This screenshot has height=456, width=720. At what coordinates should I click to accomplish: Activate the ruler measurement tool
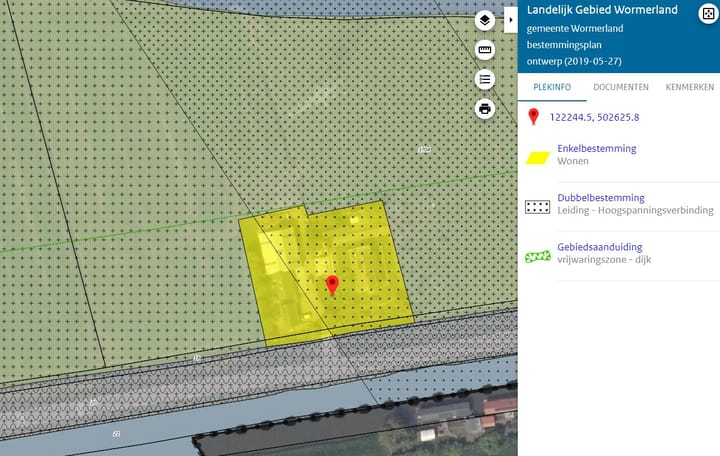(x=485, y=50)
